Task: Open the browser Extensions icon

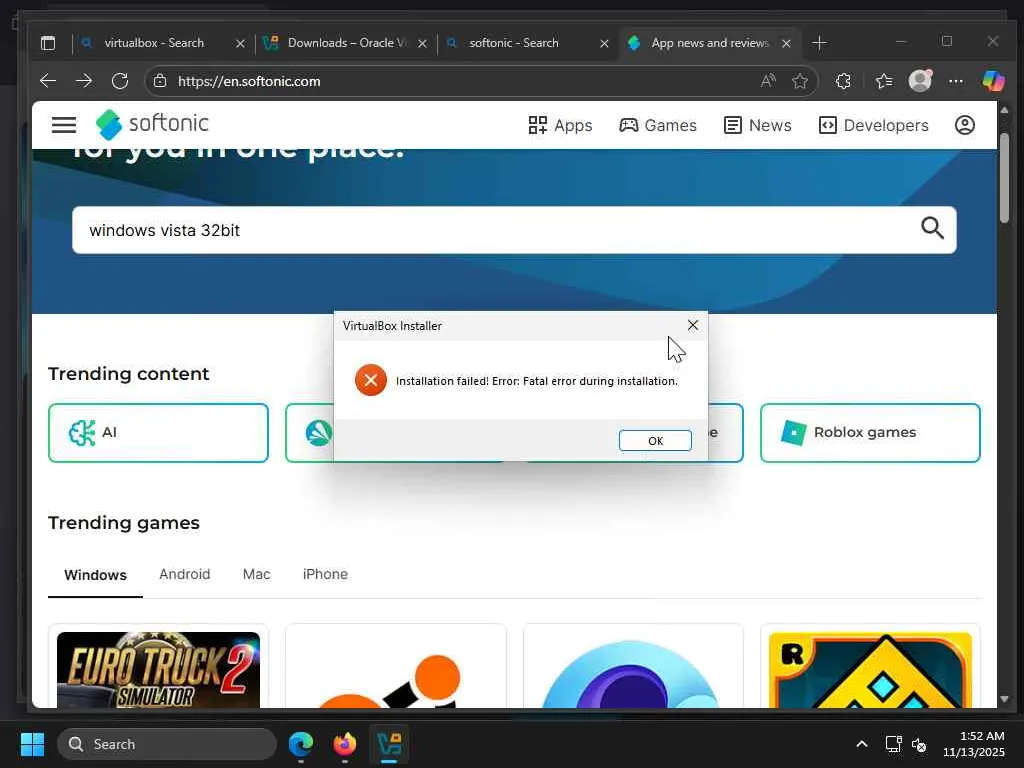Action: tap(843, 81)
